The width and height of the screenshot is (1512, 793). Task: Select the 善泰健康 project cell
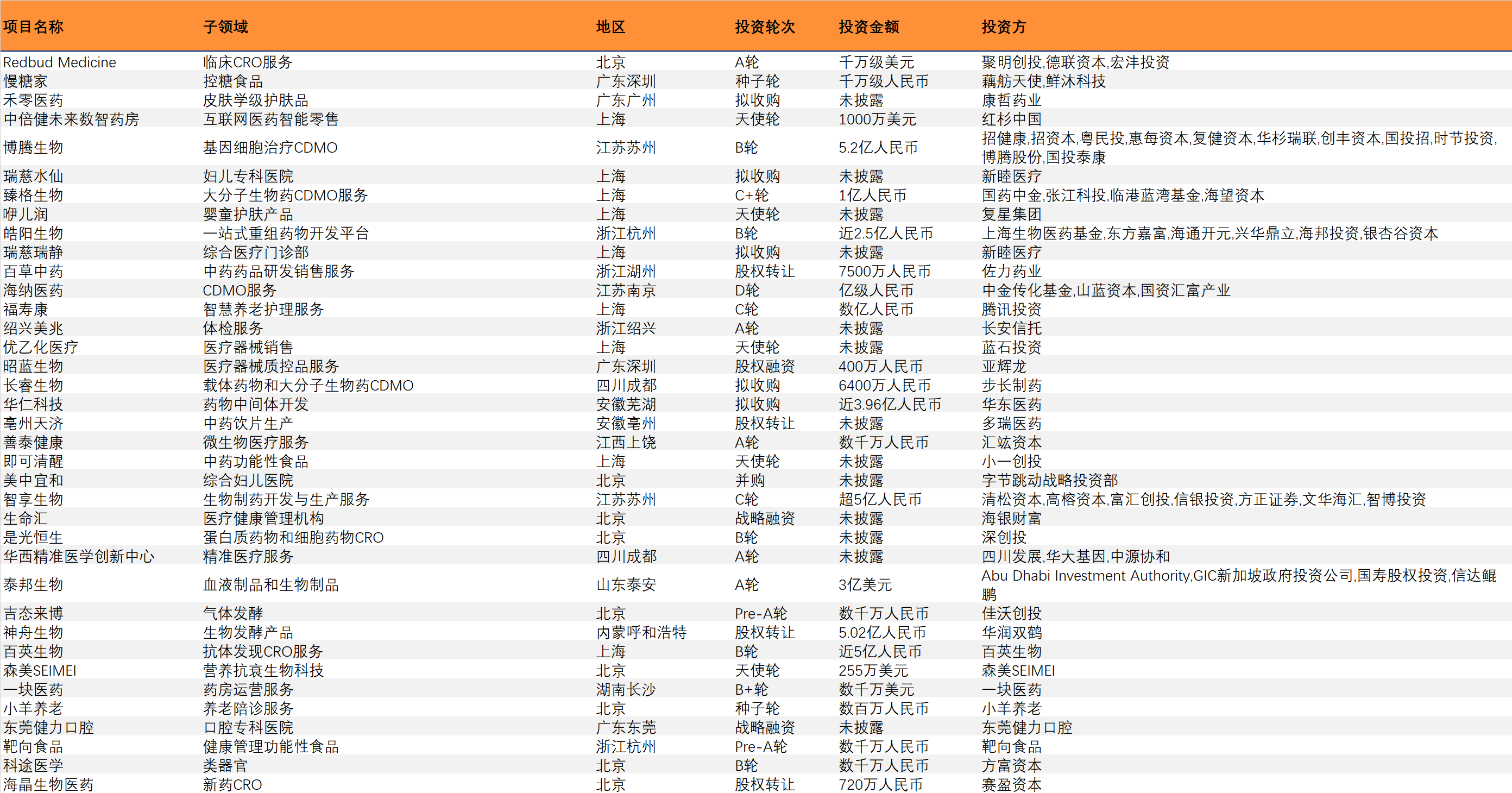click(33, 443)
